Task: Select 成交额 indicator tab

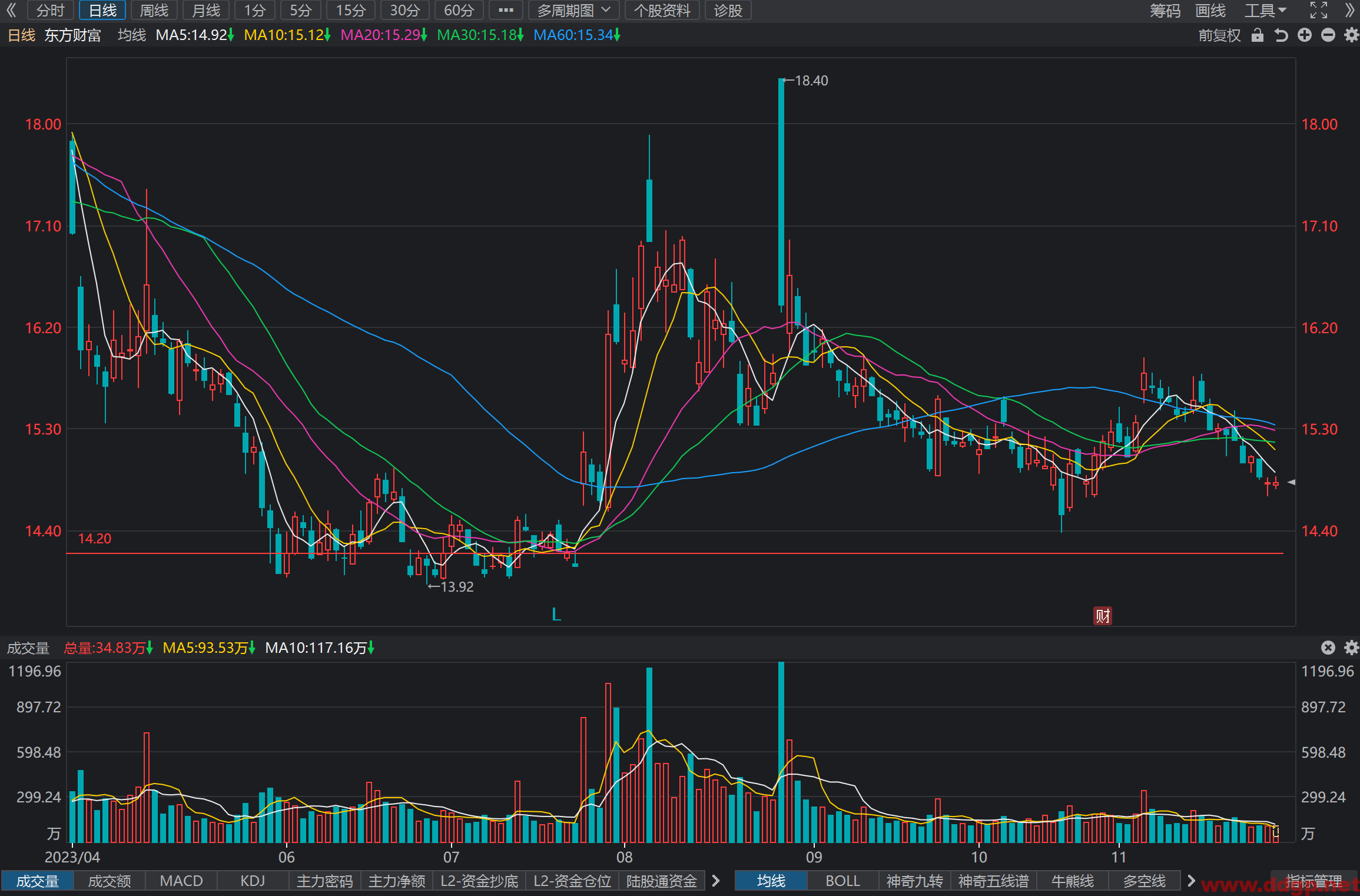Action: click(110, 881)
